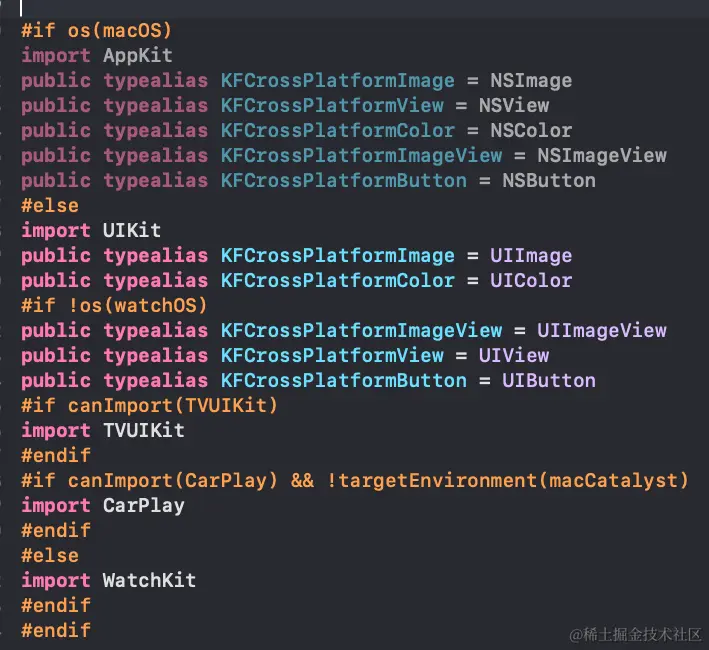Image resolution: width=709 pixels, height=650 pixels.
Task: Click on the NSColor type
Action: [530, 131]
